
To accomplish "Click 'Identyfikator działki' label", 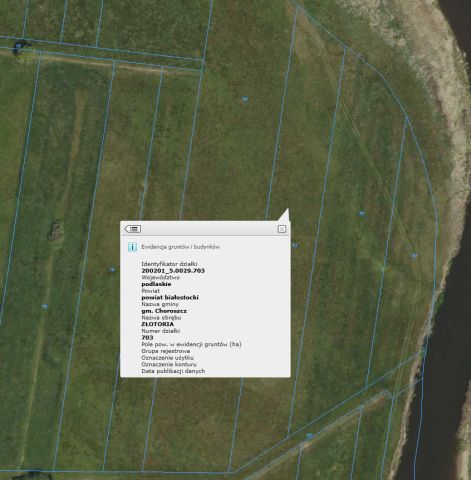I will (x=169, y=264).
